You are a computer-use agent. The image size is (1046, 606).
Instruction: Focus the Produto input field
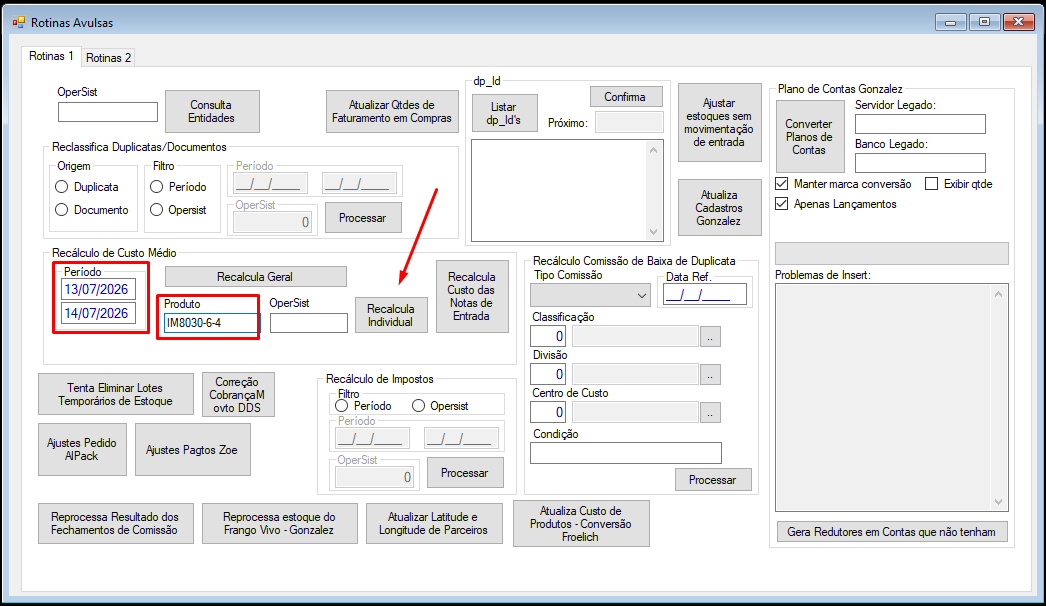tap(211, 323)
